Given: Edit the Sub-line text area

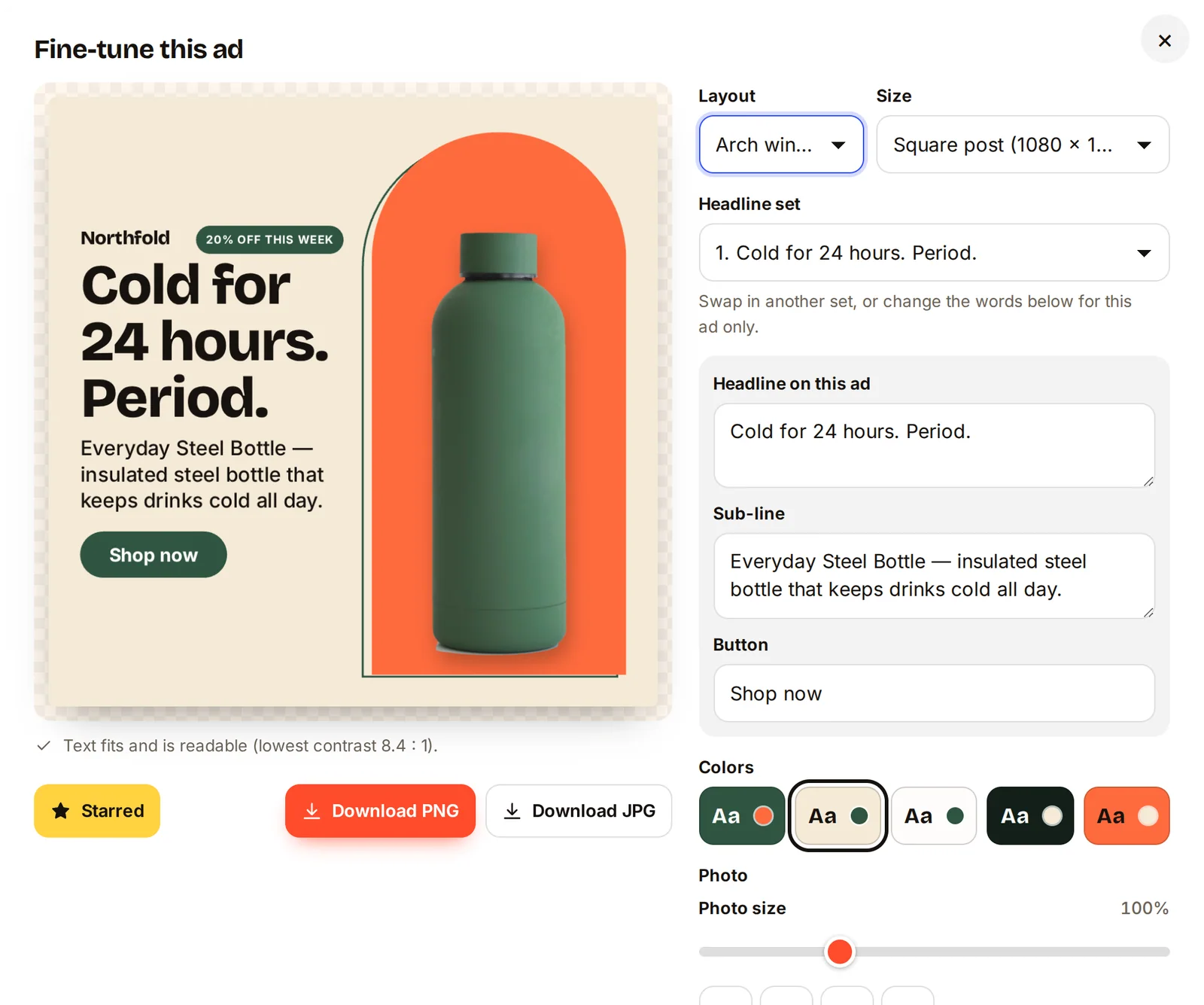Looking at the screenshot, I should [x=934, y=576].
